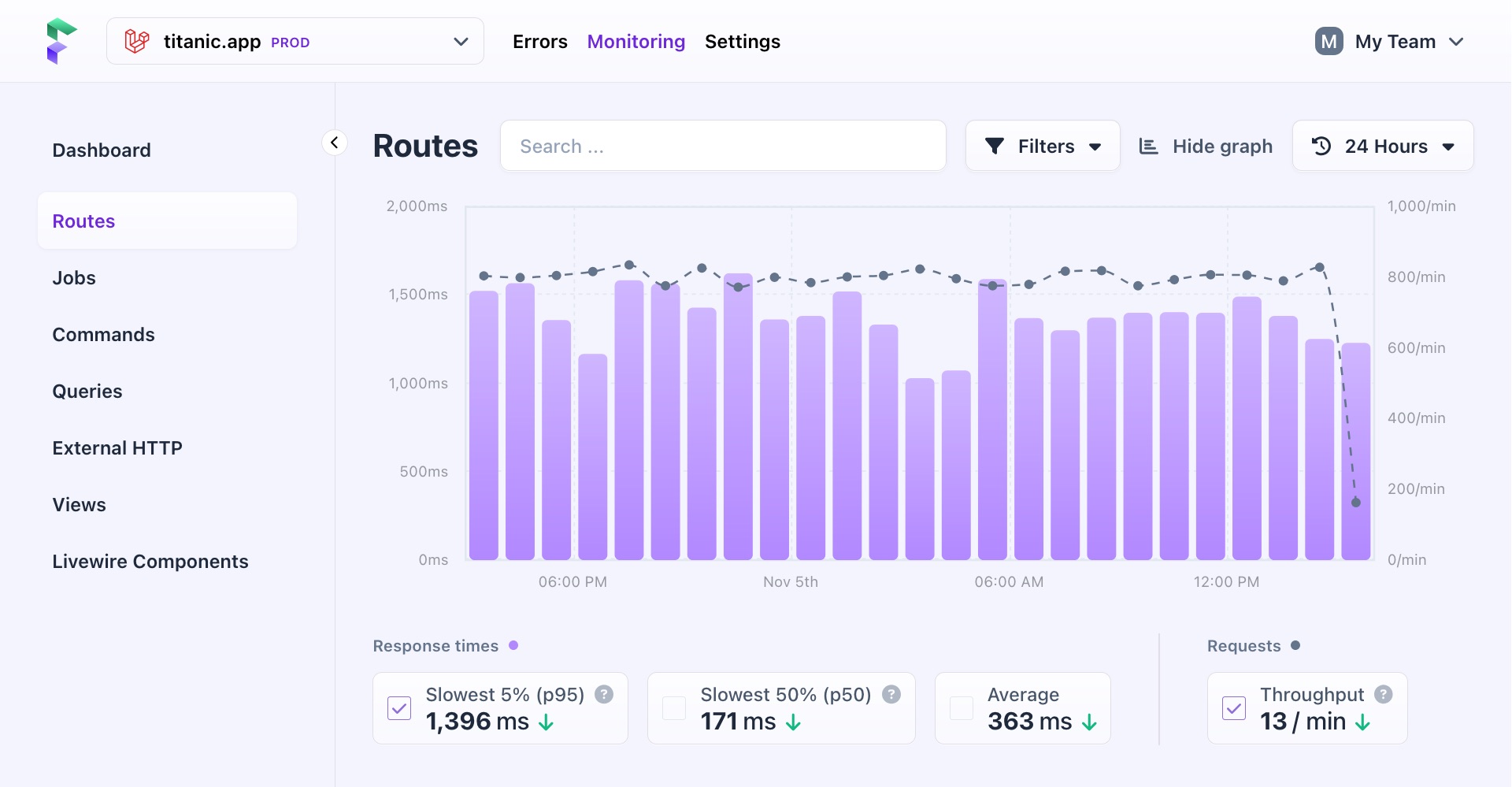Enable the Slowest 50% (p50) checkbox
The height and width of the screenshot is (787, 1512).
[x=674, y=708]
